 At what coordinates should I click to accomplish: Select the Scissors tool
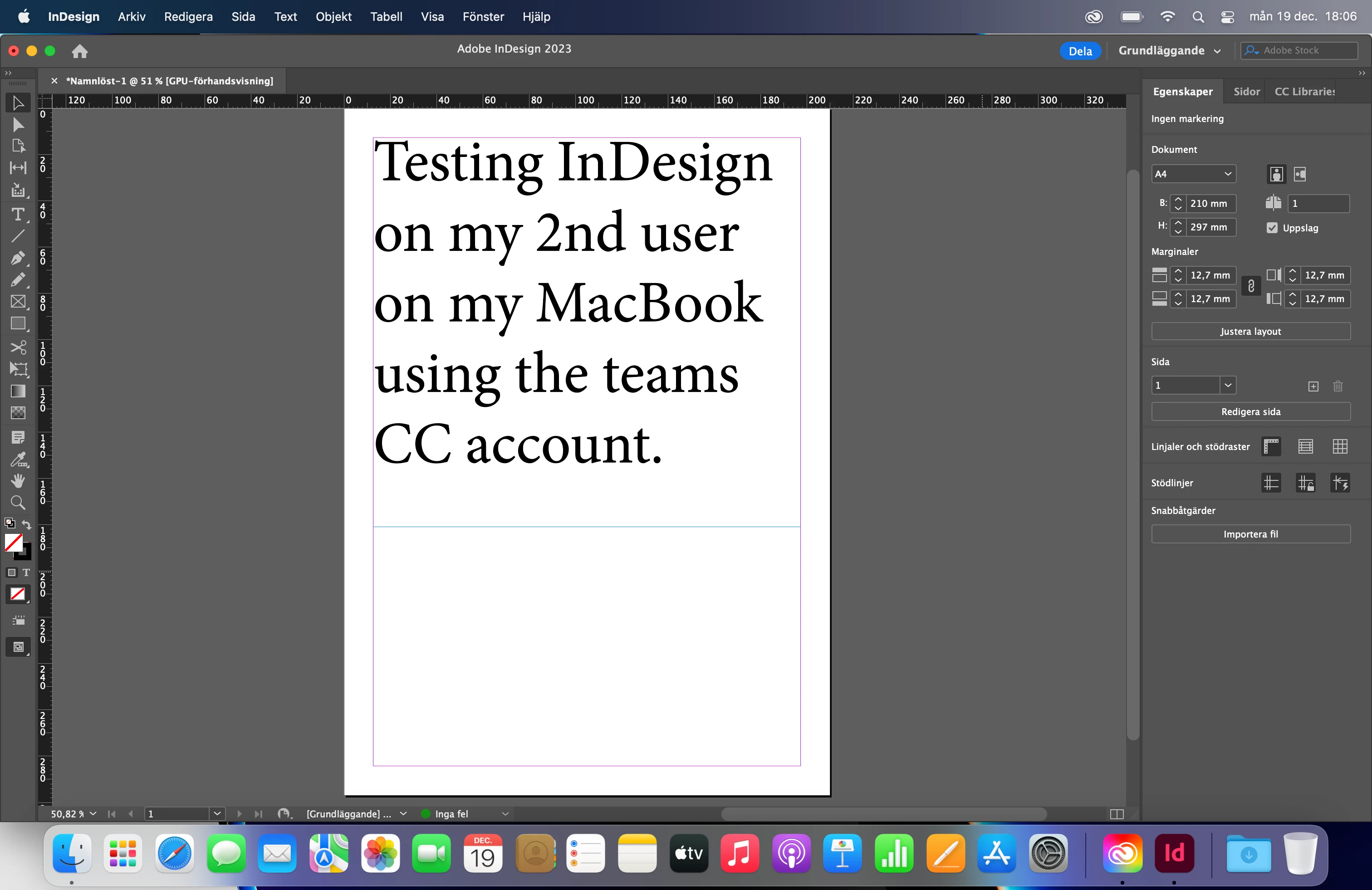click(18, 347)
